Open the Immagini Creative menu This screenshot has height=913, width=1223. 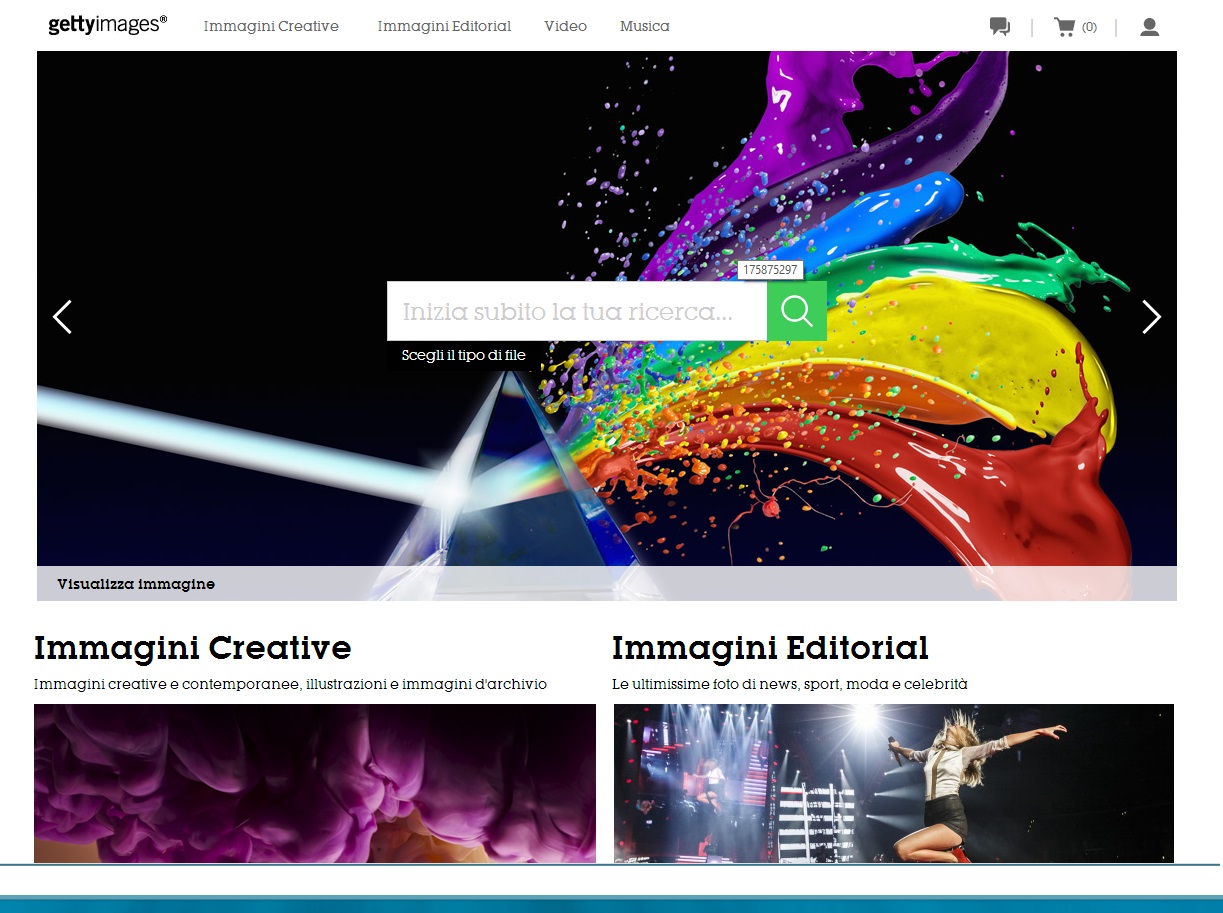tap(271, 26)
